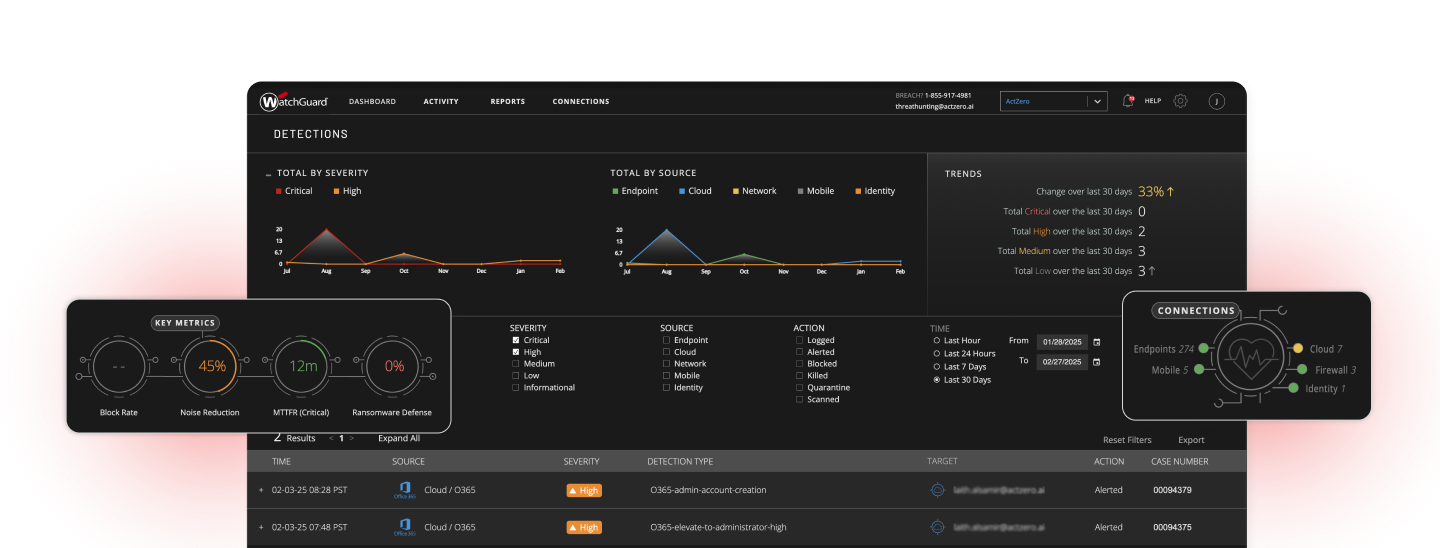The image size is (1440, 548).
Task: Open the Activity menu
Action: pos(441,101)
